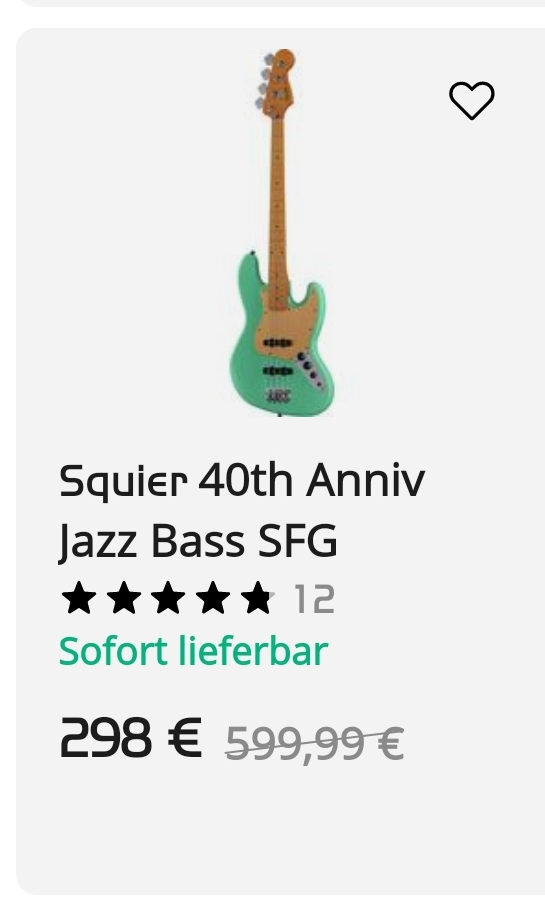Click the "Jazz Bass SFG" title line
The width and height of the screenshot is (545, 912).
click(x=198, y=542)
